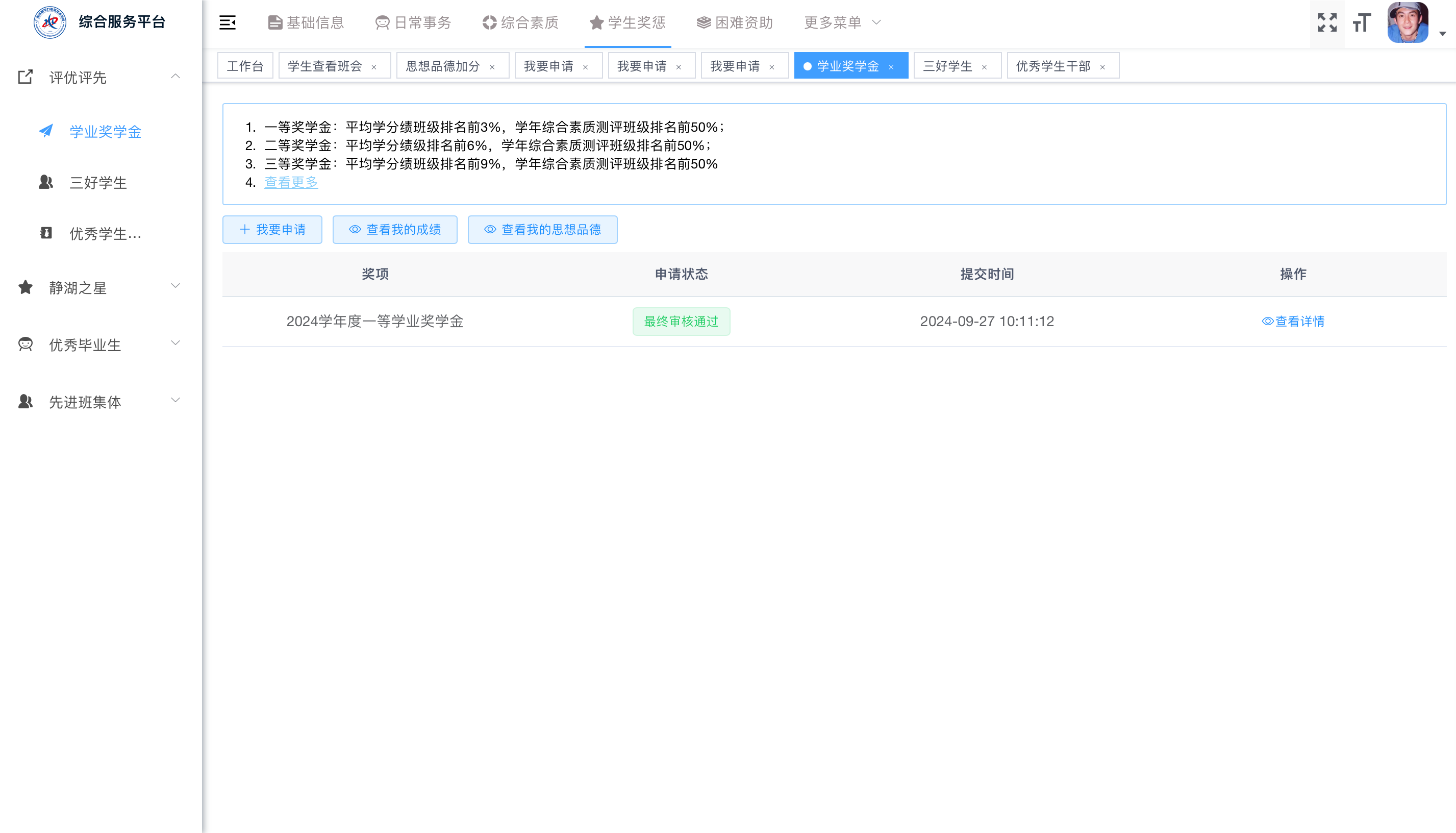Click the badge icon beside 优秀学生…
Viewport: 1456px width, 833px height.
coord(46,233)
